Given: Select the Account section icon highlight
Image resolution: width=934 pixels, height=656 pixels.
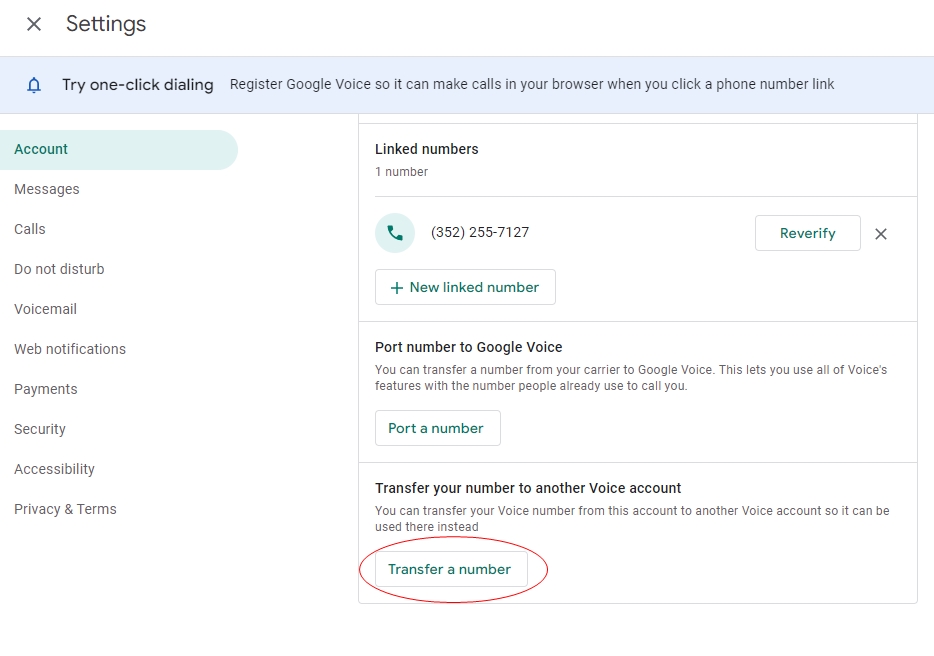Looking at the screenshot, I should click(x=40, y=149).
